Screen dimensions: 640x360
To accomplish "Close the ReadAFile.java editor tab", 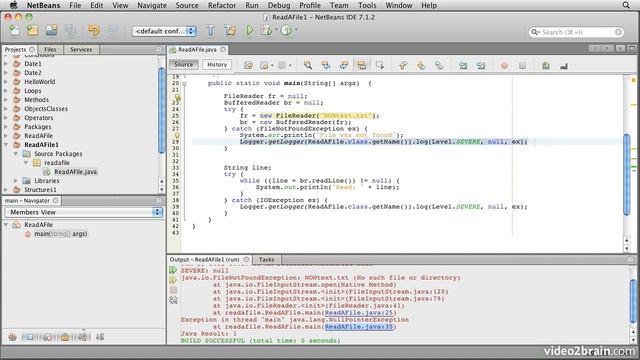I will (223, 49).
